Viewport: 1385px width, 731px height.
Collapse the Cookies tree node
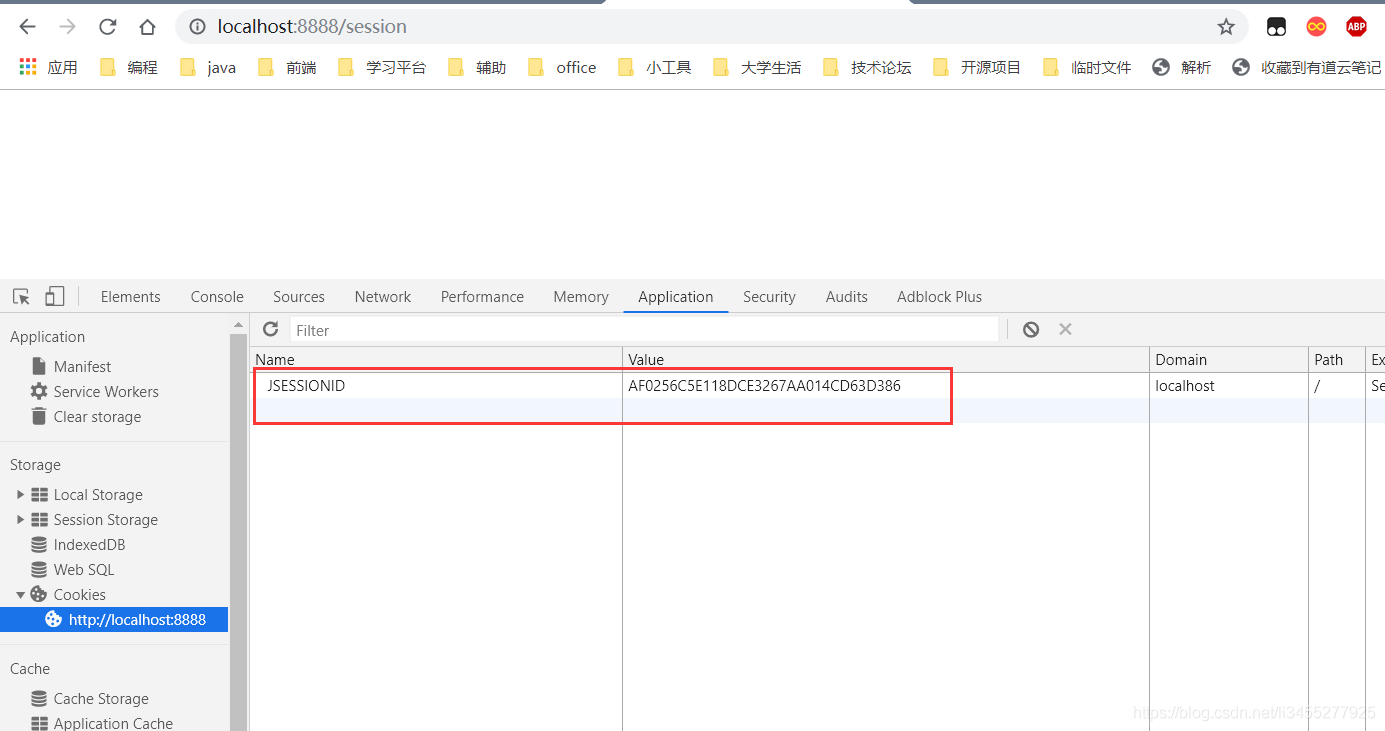[20, 595]
